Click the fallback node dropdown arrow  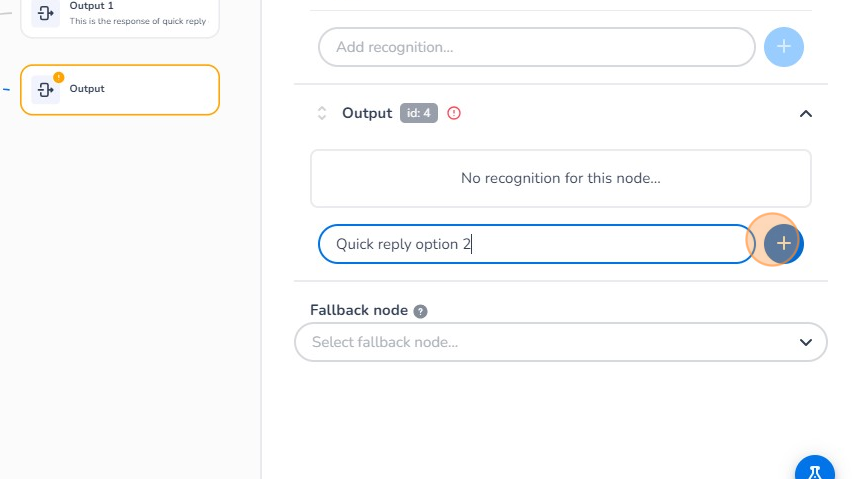[806, 342]
